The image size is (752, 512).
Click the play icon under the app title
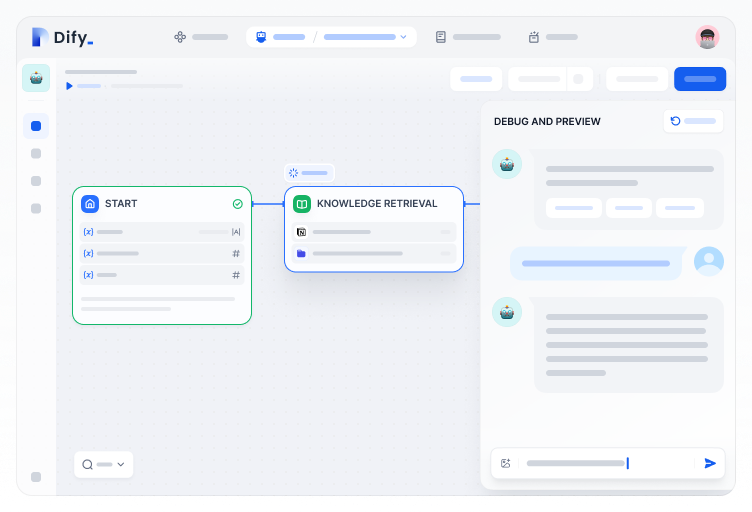(x=69, y=86)
